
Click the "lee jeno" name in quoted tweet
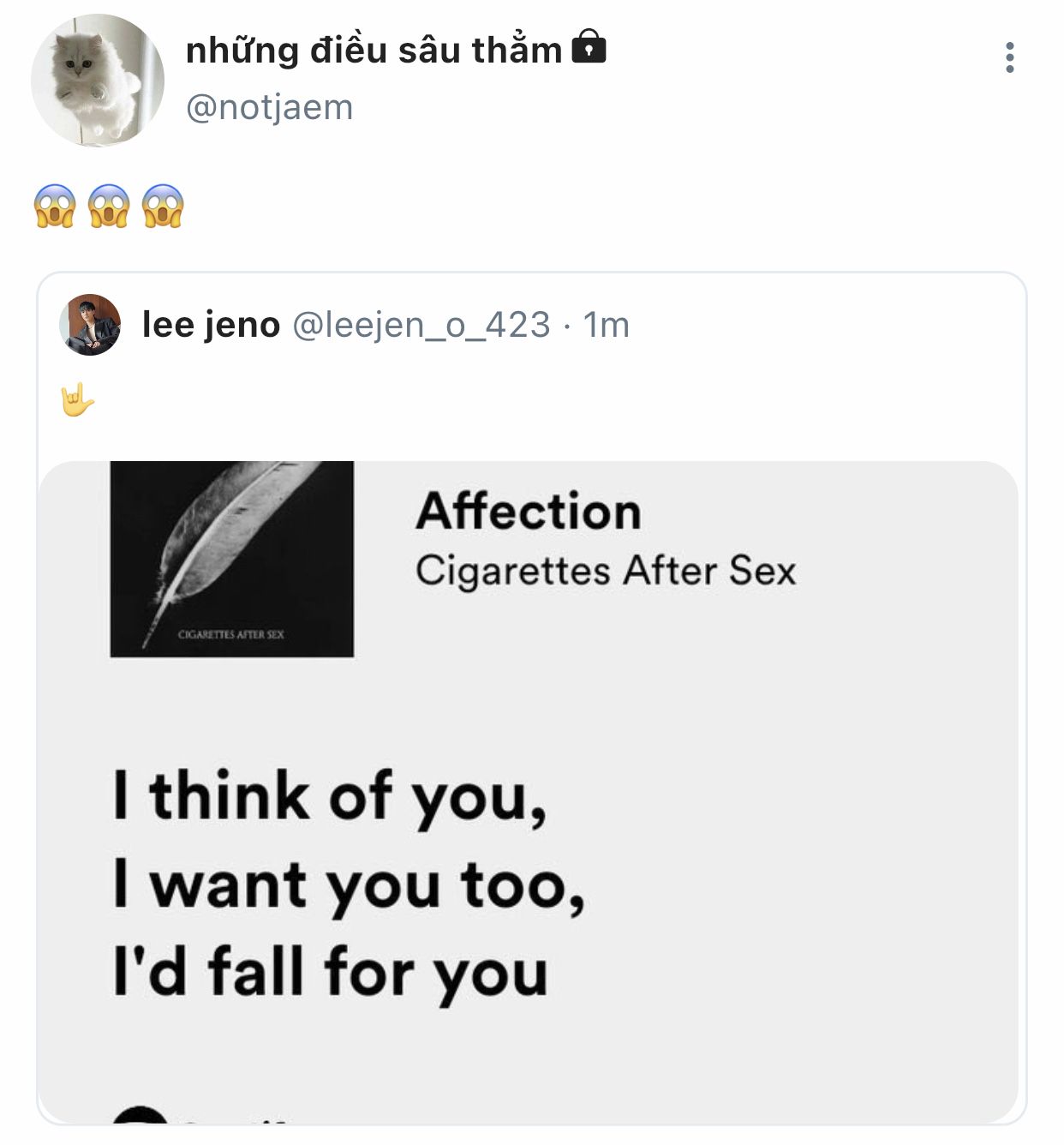211,325
